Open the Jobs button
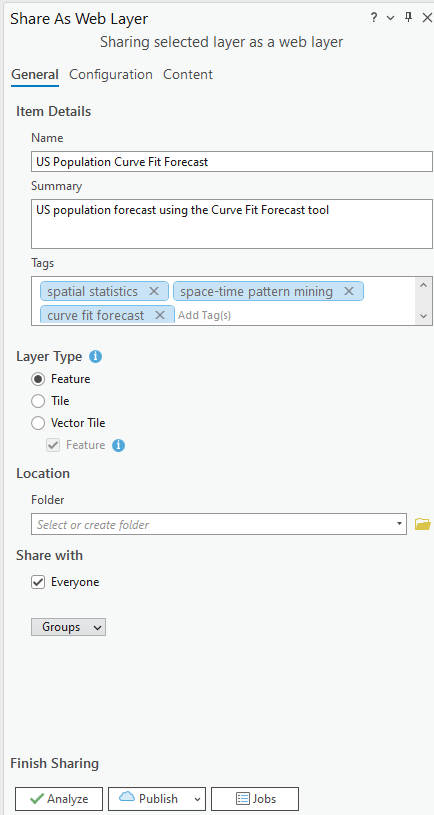Viewport: 434px width, 815px height. [x=255, y=799]
